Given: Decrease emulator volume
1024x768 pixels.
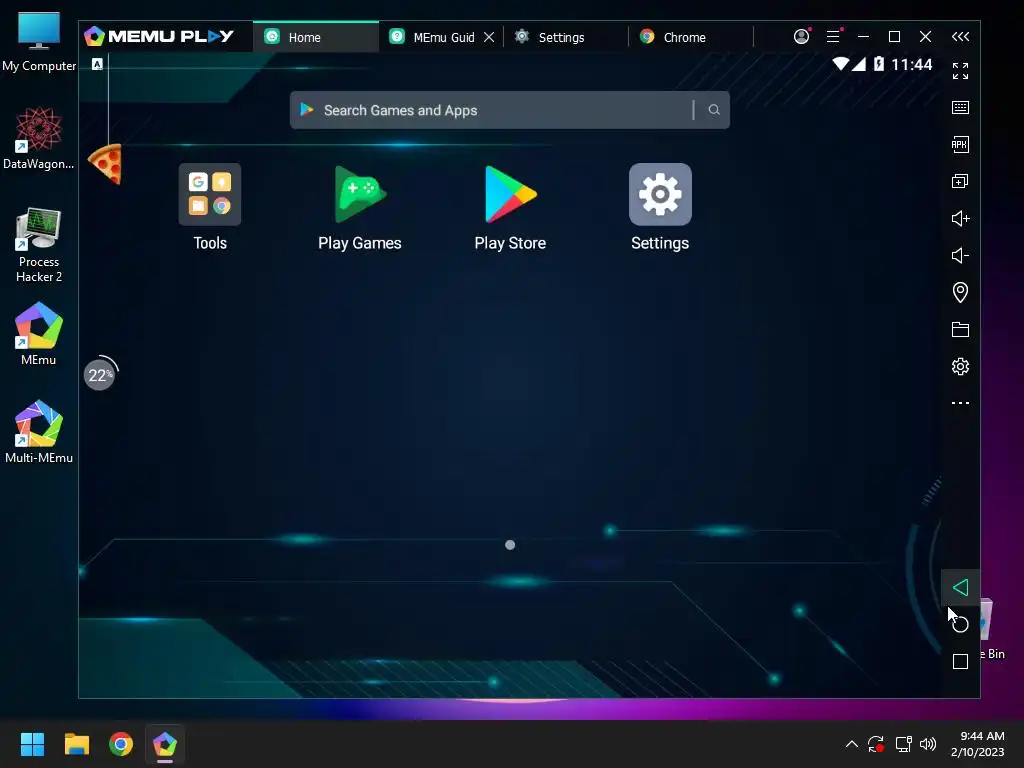Looking at the screenshot, I should click(960, 255).
